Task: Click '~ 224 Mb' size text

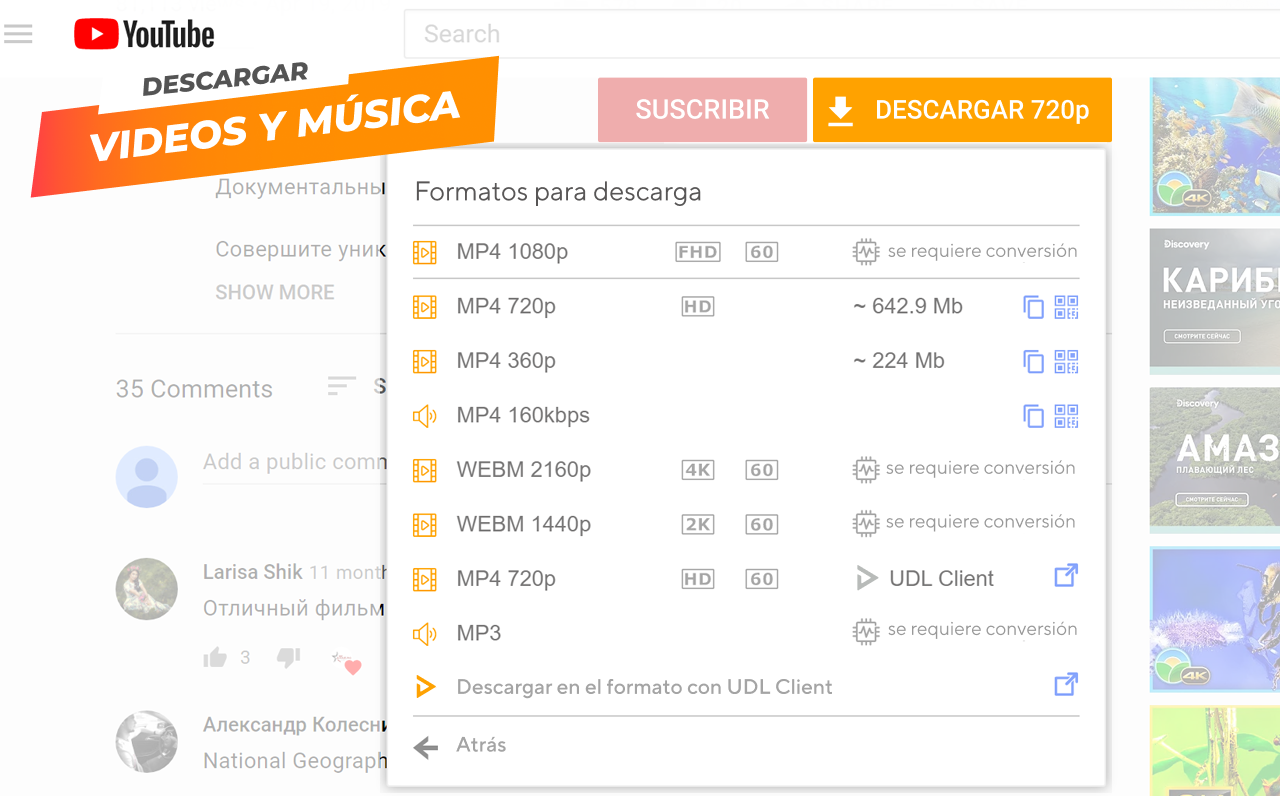Action: (x=898, y=361)
